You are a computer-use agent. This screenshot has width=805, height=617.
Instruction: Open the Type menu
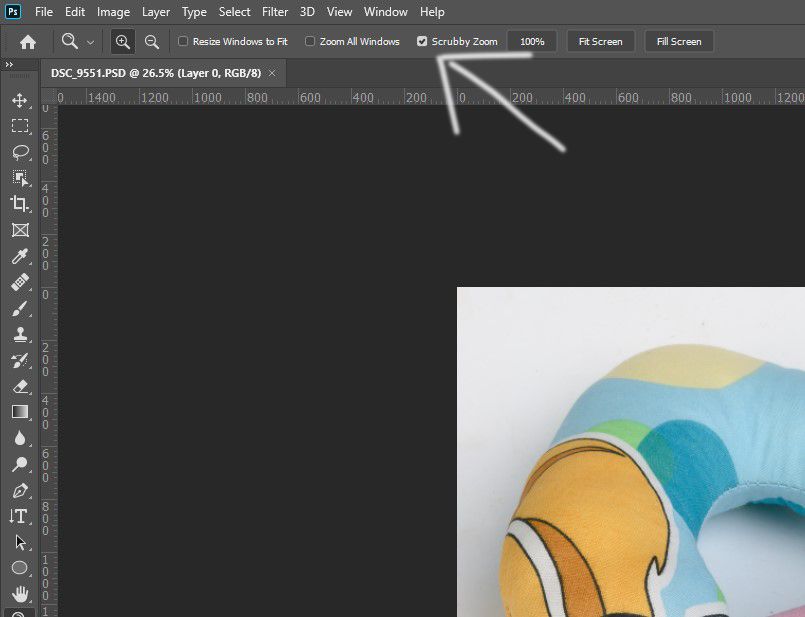(x=194, y=11)
